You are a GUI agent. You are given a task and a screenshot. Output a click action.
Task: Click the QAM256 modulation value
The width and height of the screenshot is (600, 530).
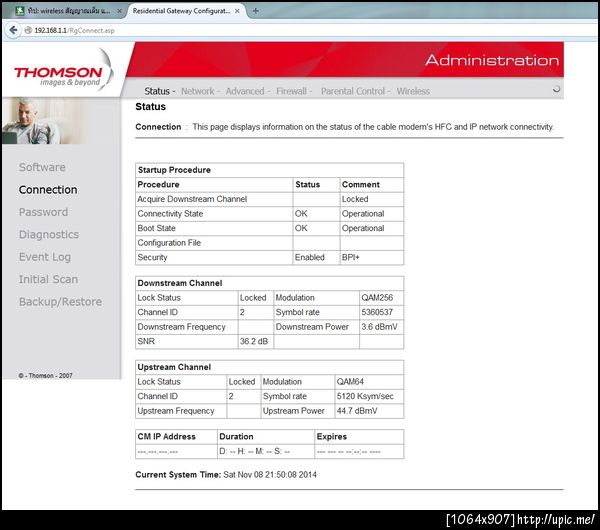pyautogui.click(x=377, y=298)
